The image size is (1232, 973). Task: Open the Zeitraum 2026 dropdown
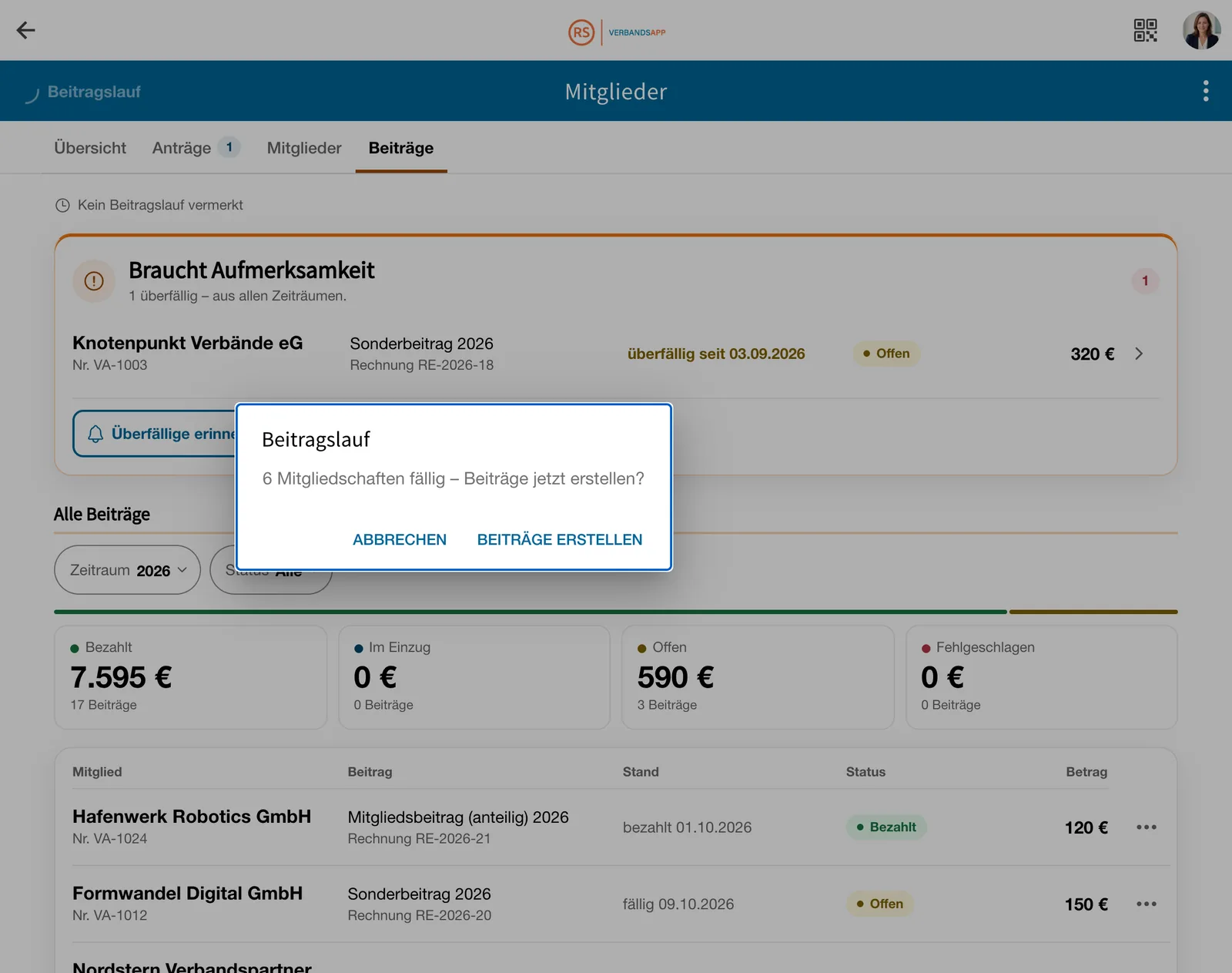point(127,570)
